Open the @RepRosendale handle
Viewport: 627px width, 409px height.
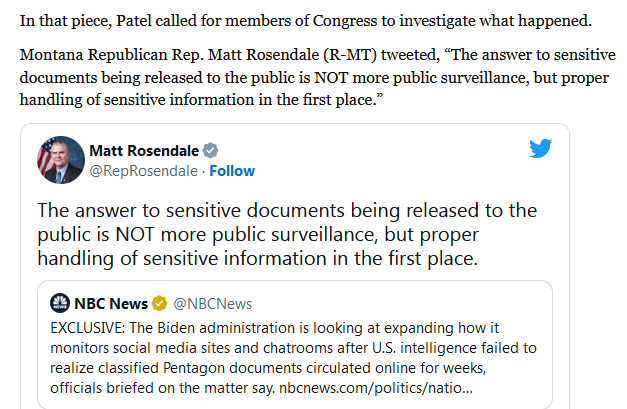(144, 171)
